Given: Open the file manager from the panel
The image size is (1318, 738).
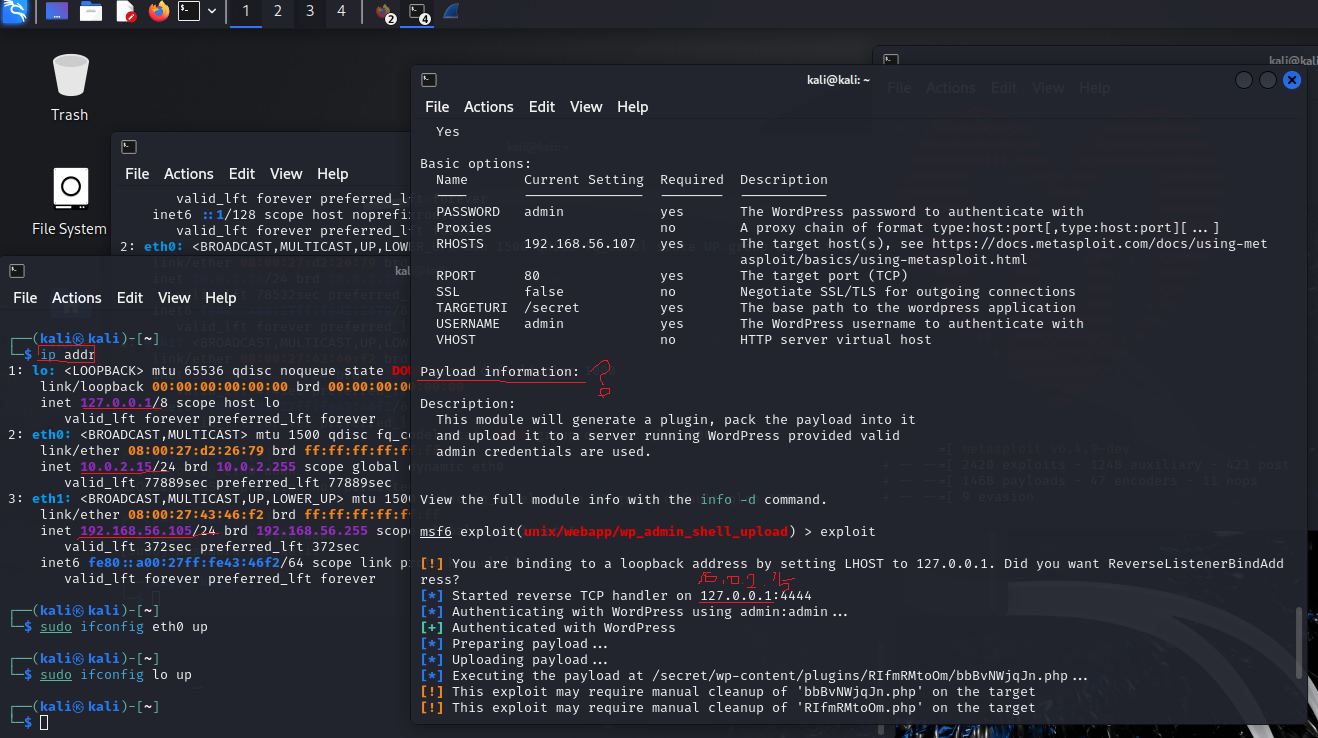Looking at the screenshot, I should [x=91, y=12].
